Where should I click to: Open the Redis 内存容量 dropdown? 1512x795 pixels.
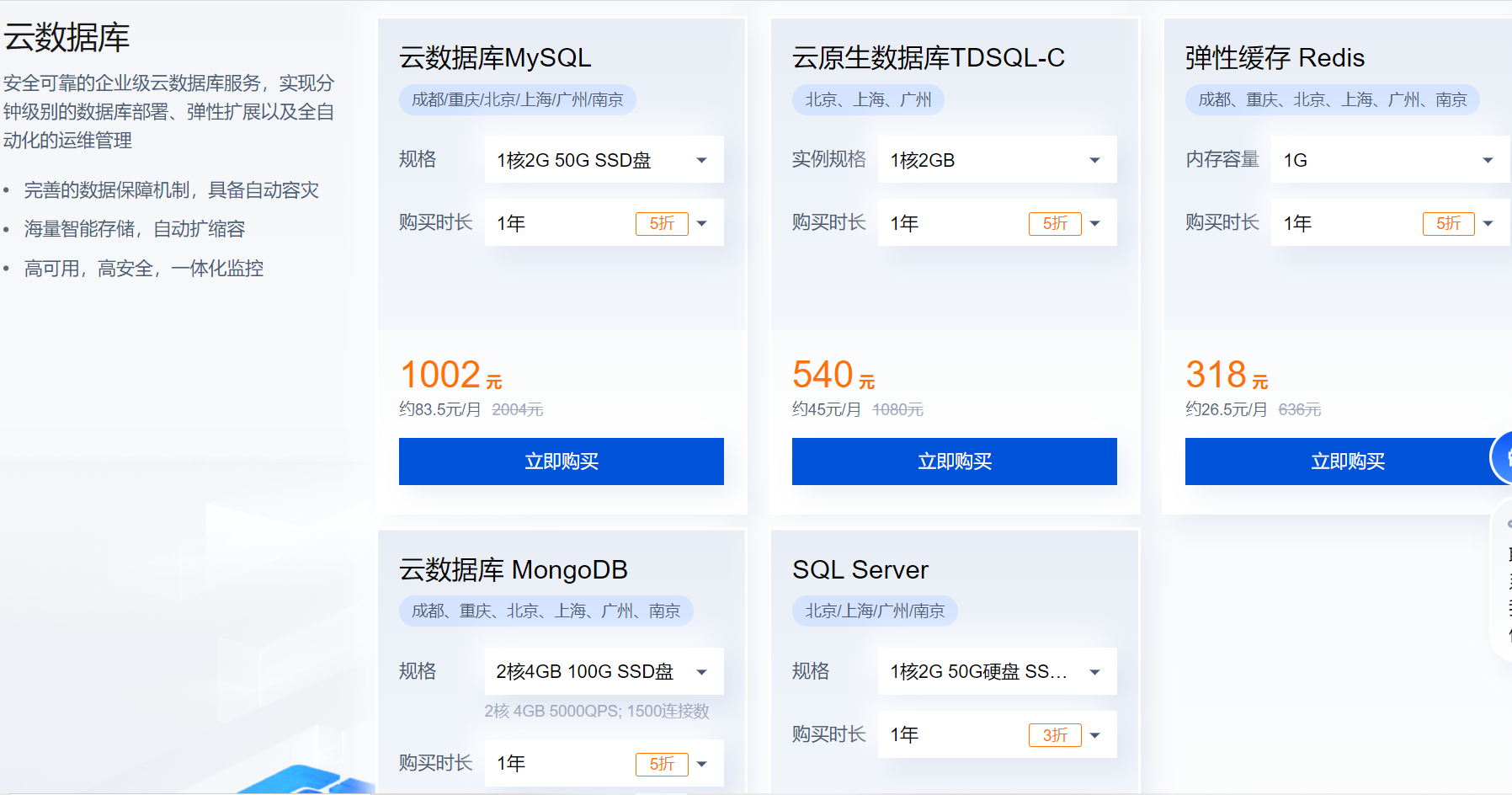coord(1391,159)
